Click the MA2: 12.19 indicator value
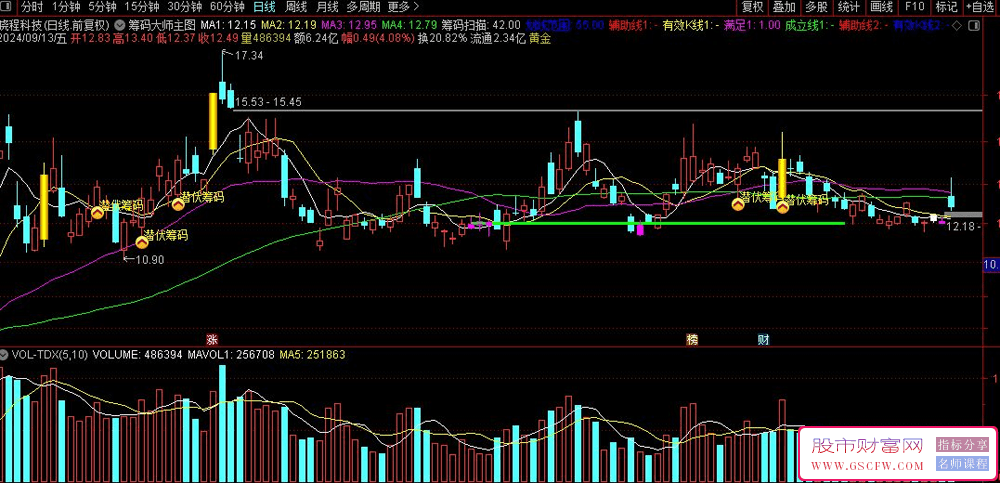 coord(288,26)
